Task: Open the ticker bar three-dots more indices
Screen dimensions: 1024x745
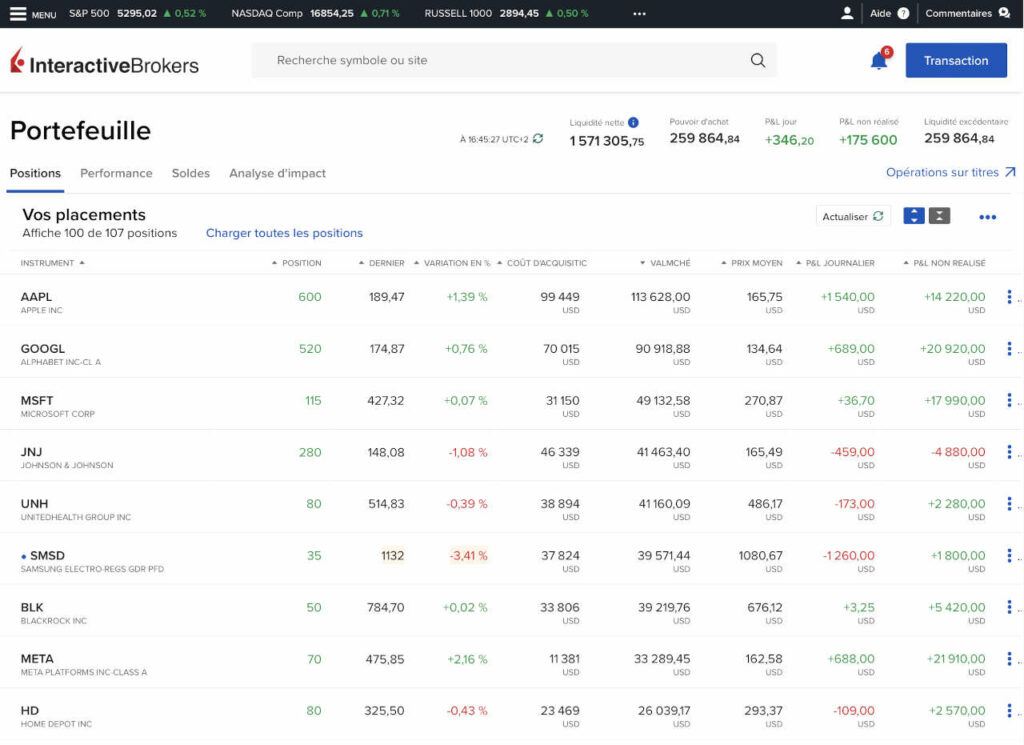Action: pyautogui.click(x=639, y=14)
